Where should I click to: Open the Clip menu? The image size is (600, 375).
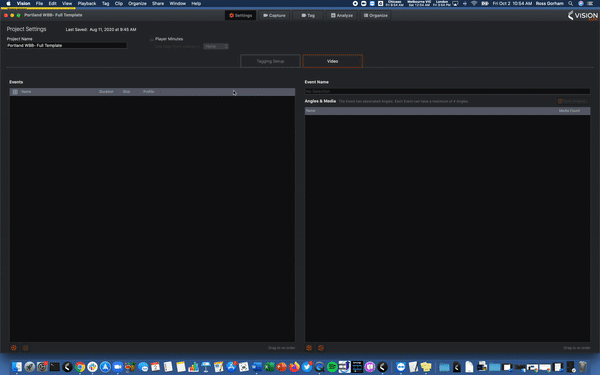[x=119, y=3]
